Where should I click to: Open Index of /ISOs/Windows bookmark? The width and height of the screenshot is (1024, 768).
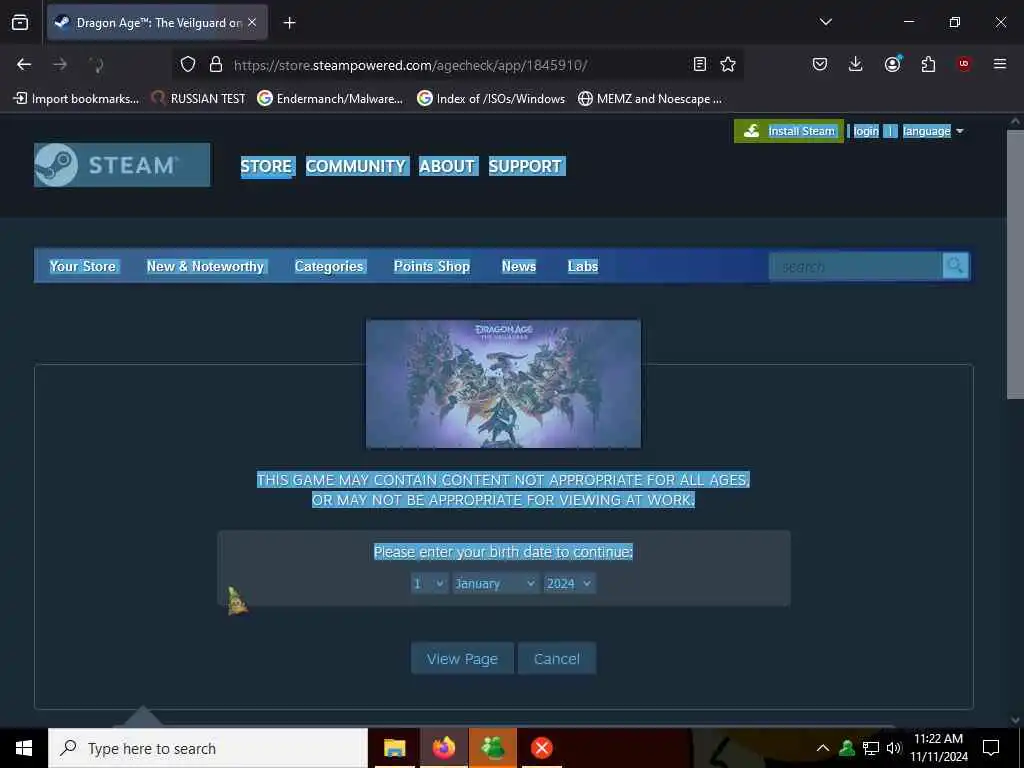(491, 99)
